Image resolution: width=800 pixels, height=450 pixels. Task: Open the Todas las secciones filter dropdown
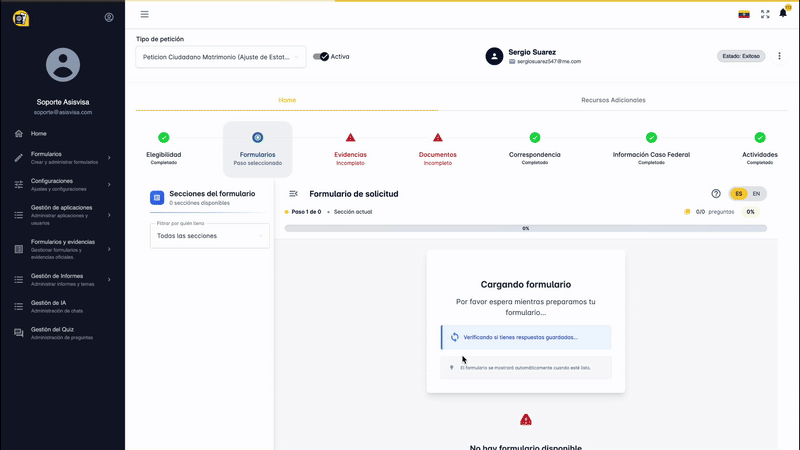point(210,236)
